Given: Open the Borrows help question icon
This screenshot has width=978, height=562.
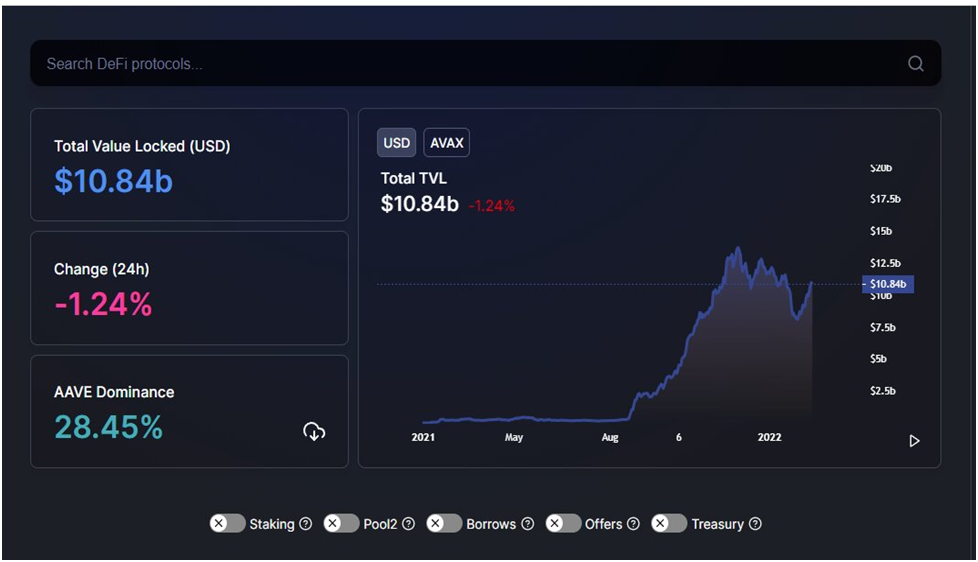Looking at the screenshot, I should (x=528, y=523).
